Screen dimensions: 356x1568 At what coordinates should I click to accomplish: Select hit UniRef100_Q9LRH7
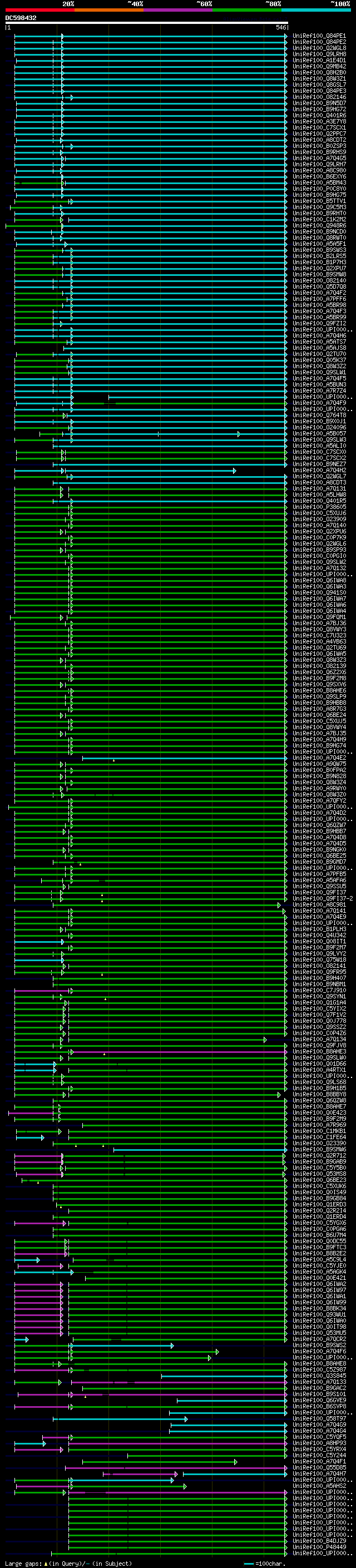tap(319, 164)
